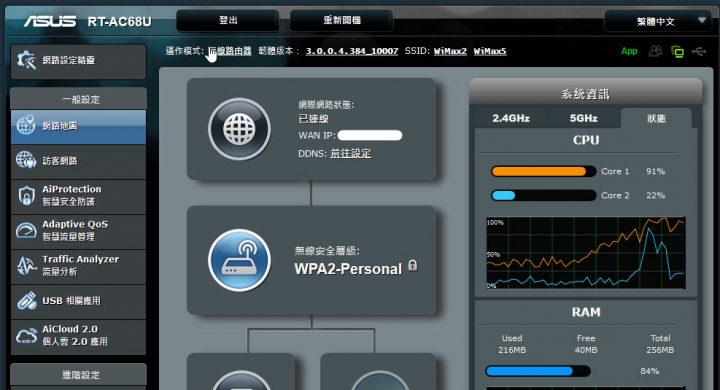Switch to the 2.4GHz tab
720x390 pixels.
coord(511,119)
